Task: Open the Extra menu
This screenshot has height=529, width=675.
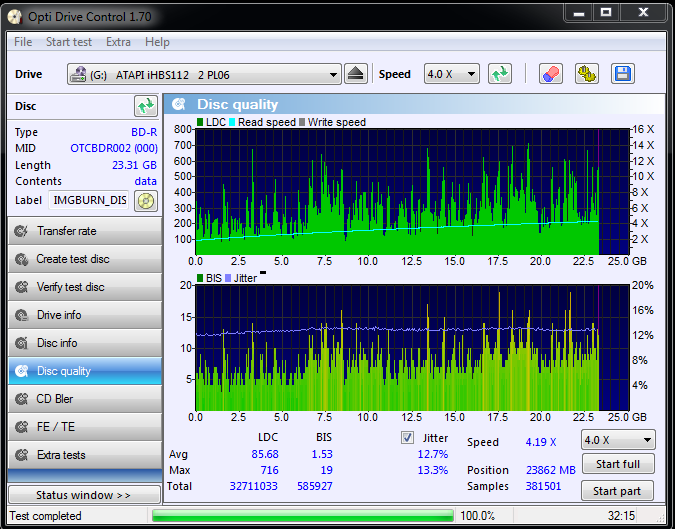Action: click(x=118, y=42)
